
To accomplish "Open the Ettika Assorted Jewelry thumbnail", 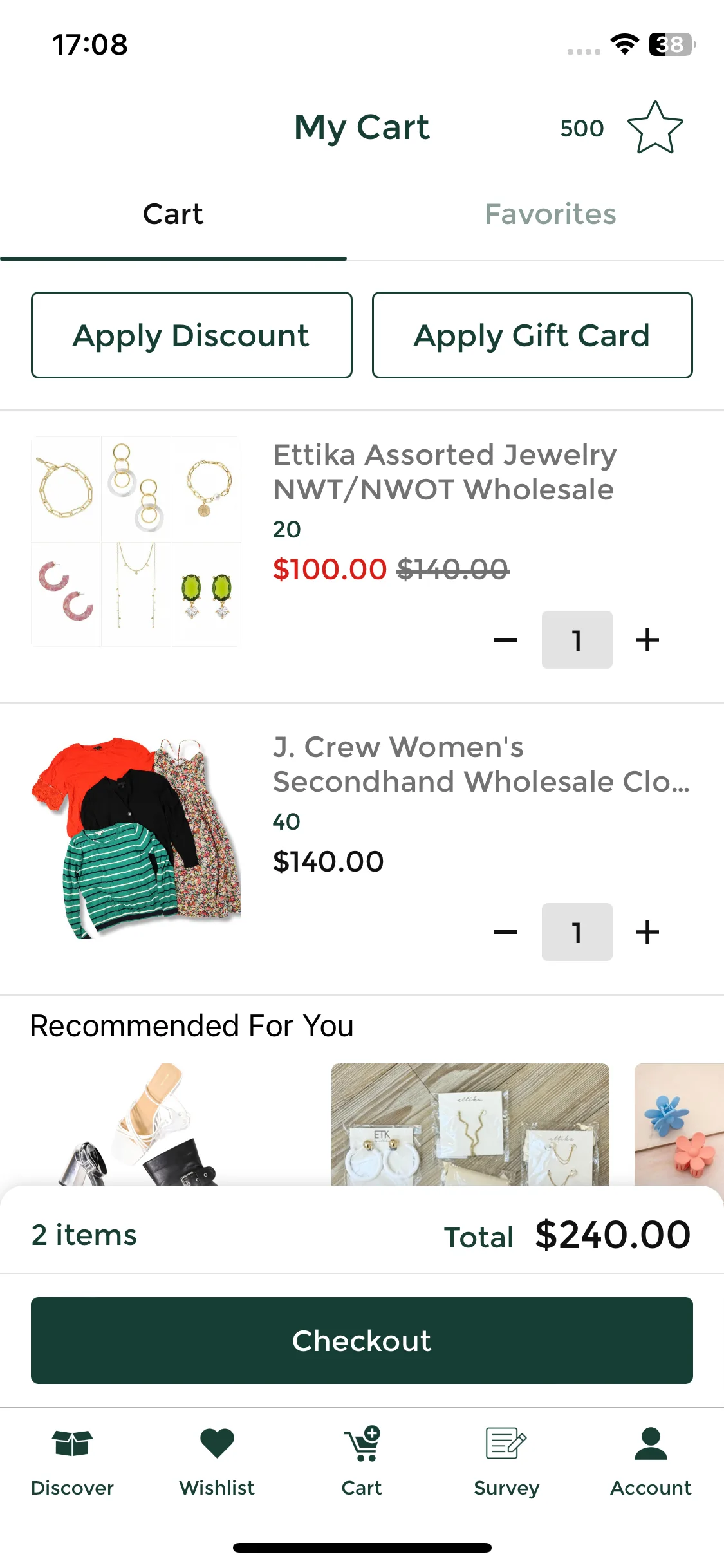I will click(136, 541).
